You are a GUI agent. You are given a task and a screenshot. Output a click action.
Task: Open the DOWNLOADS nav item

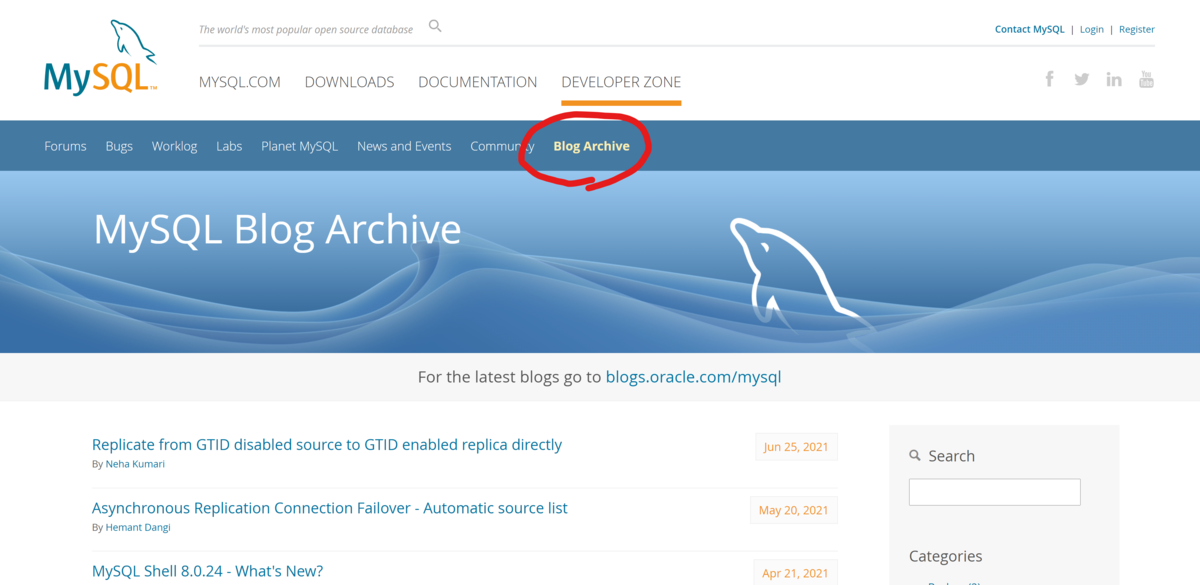coord(349,82)
